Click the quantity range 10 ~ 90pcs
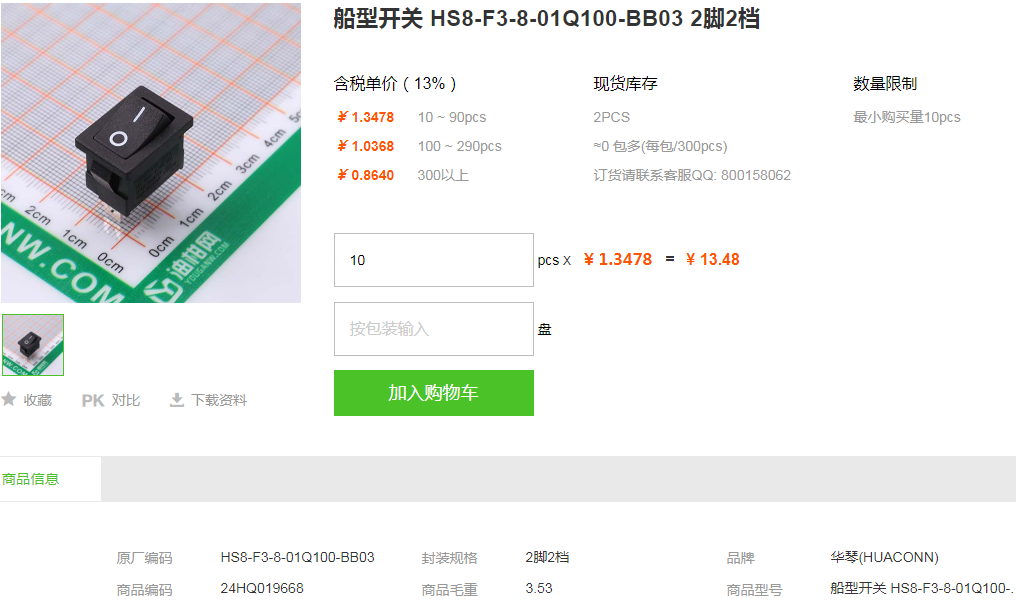This screenshot has width=1016, height=600. tap(452, 117)
